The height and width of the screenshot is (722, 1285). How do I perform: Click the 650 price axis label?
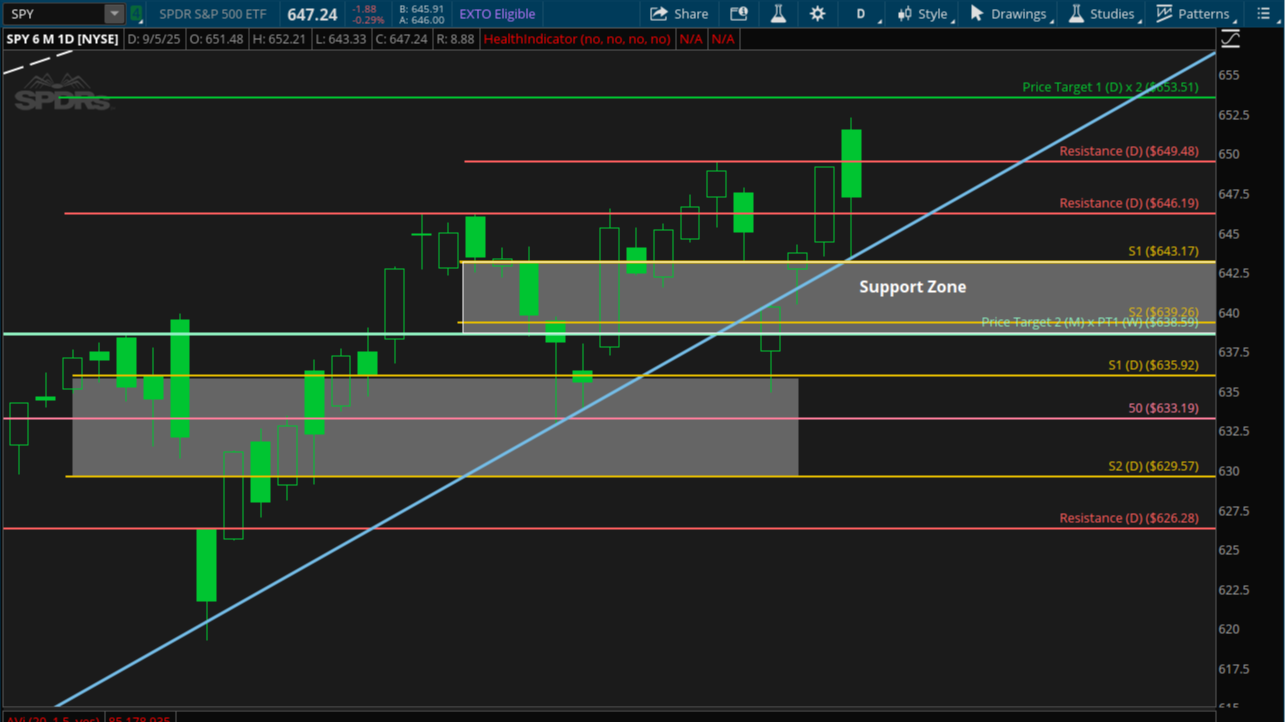tap(1229, 154)
